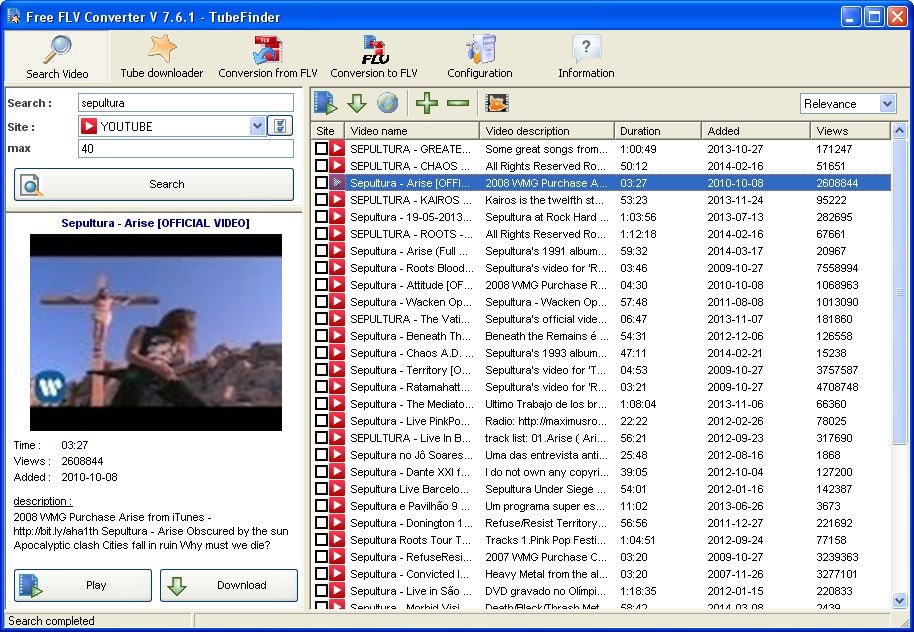Click the Download button under the preview
914x632 pixels.
(x=228, y=586)
